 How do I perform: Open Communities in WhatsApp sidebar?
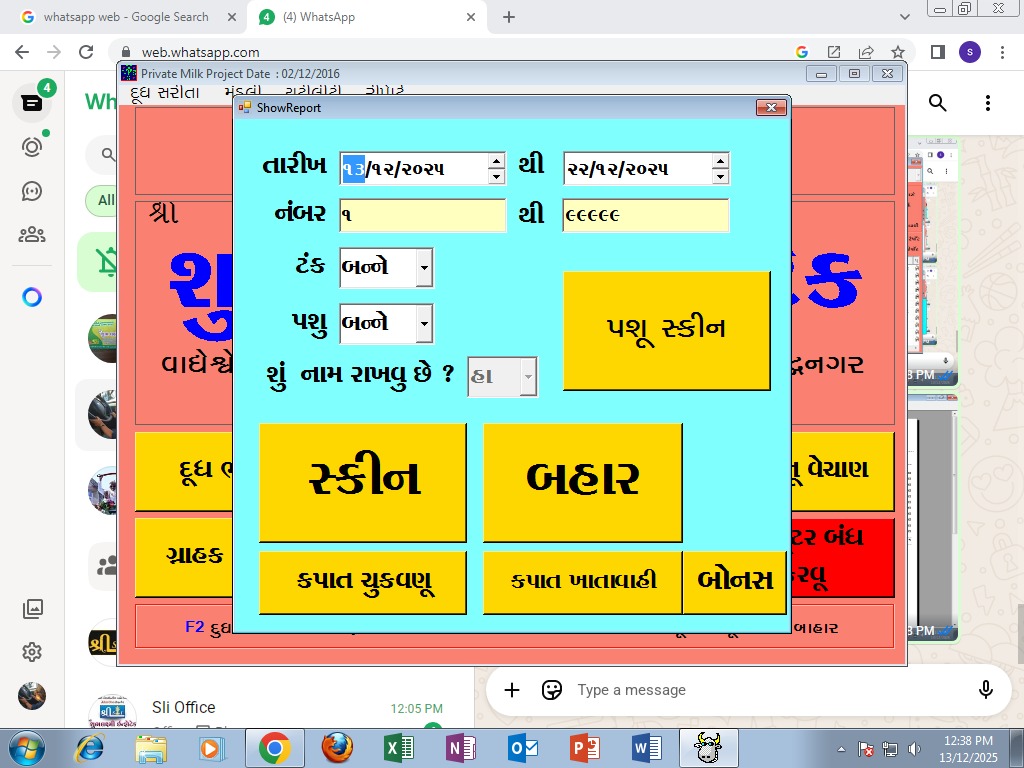[31, 236]
